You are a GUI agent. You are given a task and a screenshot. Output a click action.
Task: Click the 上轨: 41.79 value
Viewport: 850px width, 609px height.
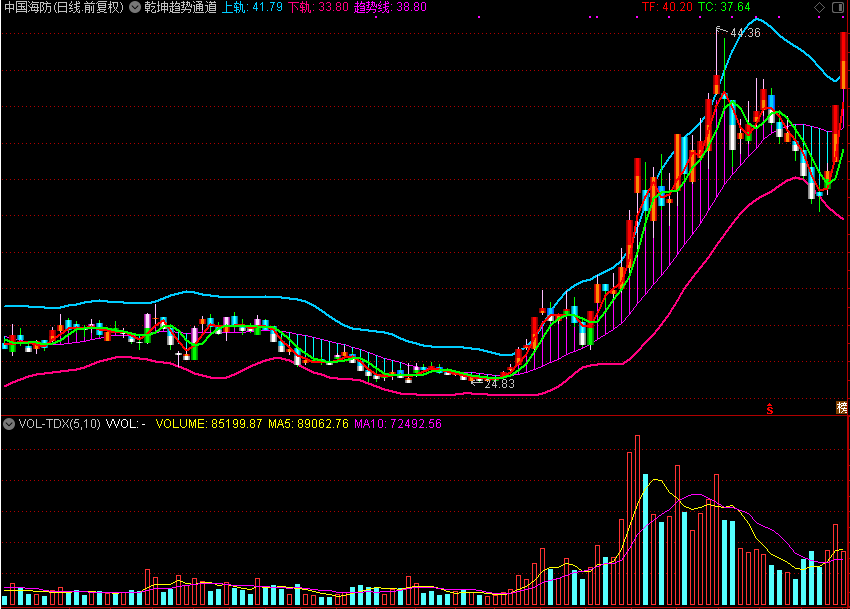pos(253,7)
